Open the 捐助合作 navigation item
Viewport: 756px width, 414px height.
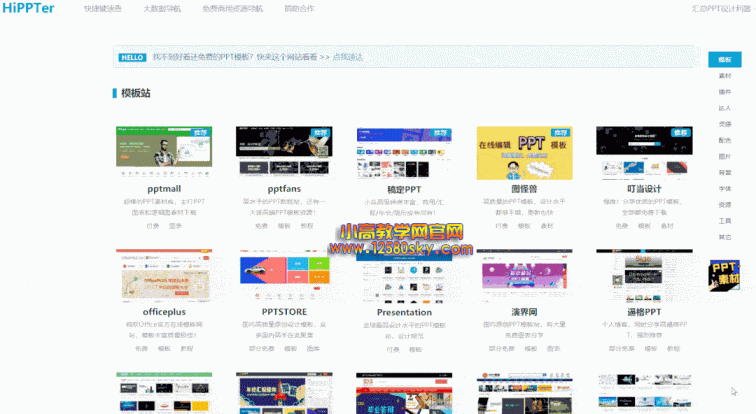pos(299,9)
